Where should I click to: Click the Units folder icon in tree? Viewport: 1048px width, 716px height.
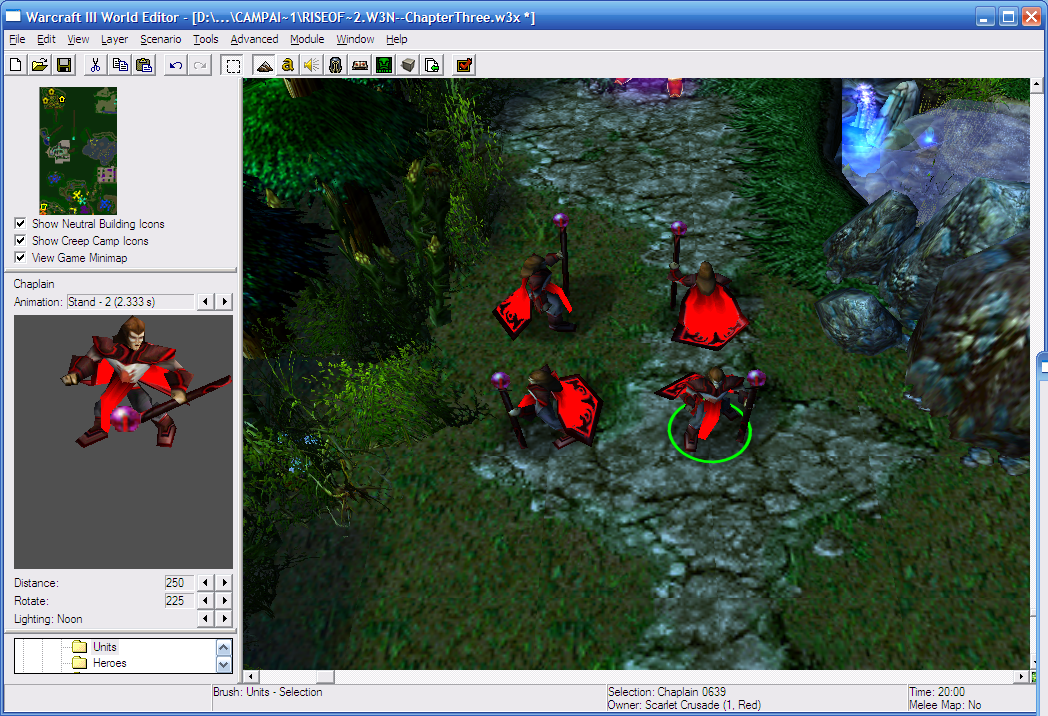coord(80,646)
